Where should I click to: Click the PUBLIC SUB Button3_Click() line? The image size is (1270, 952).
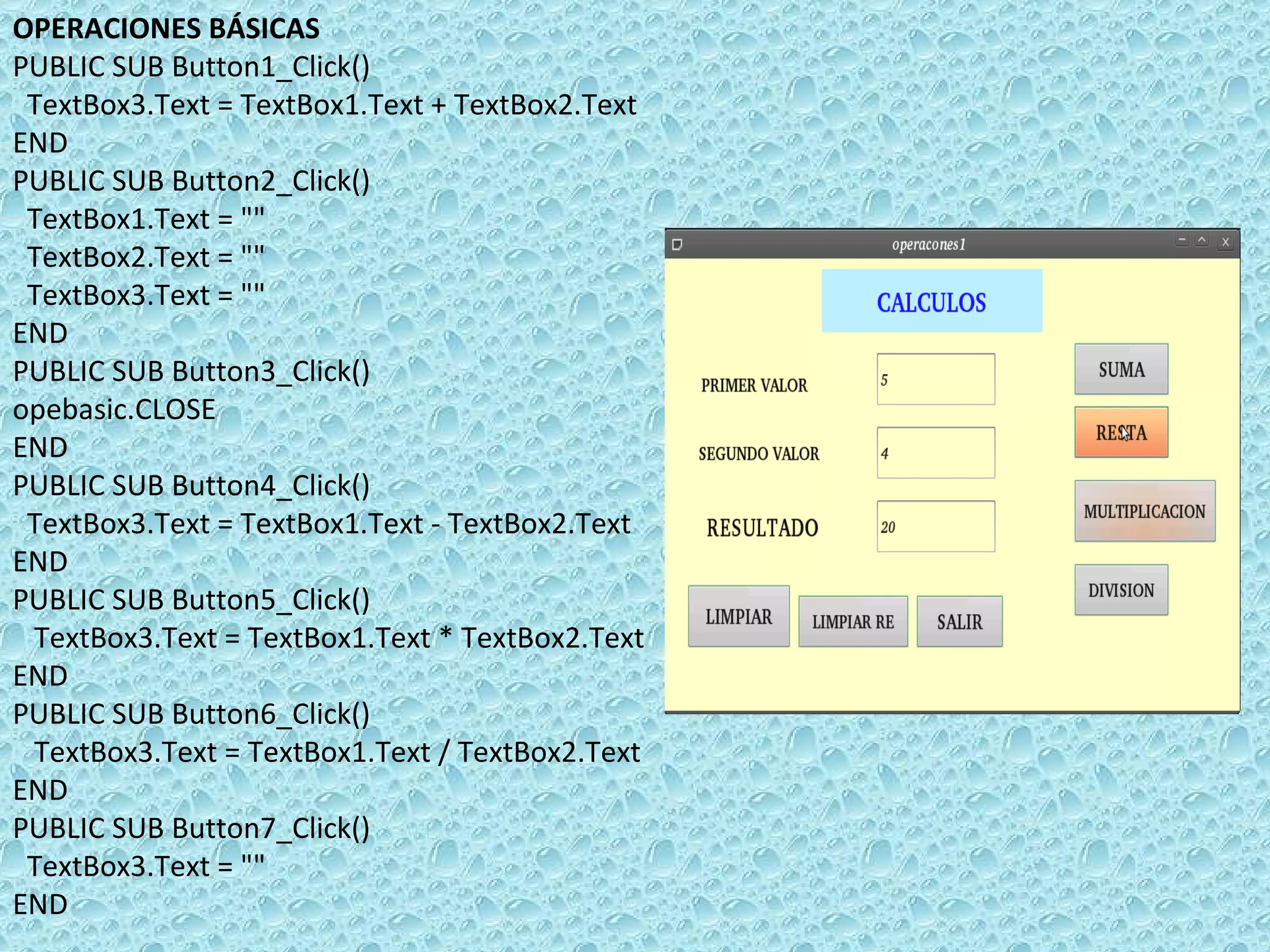(191, 371)
